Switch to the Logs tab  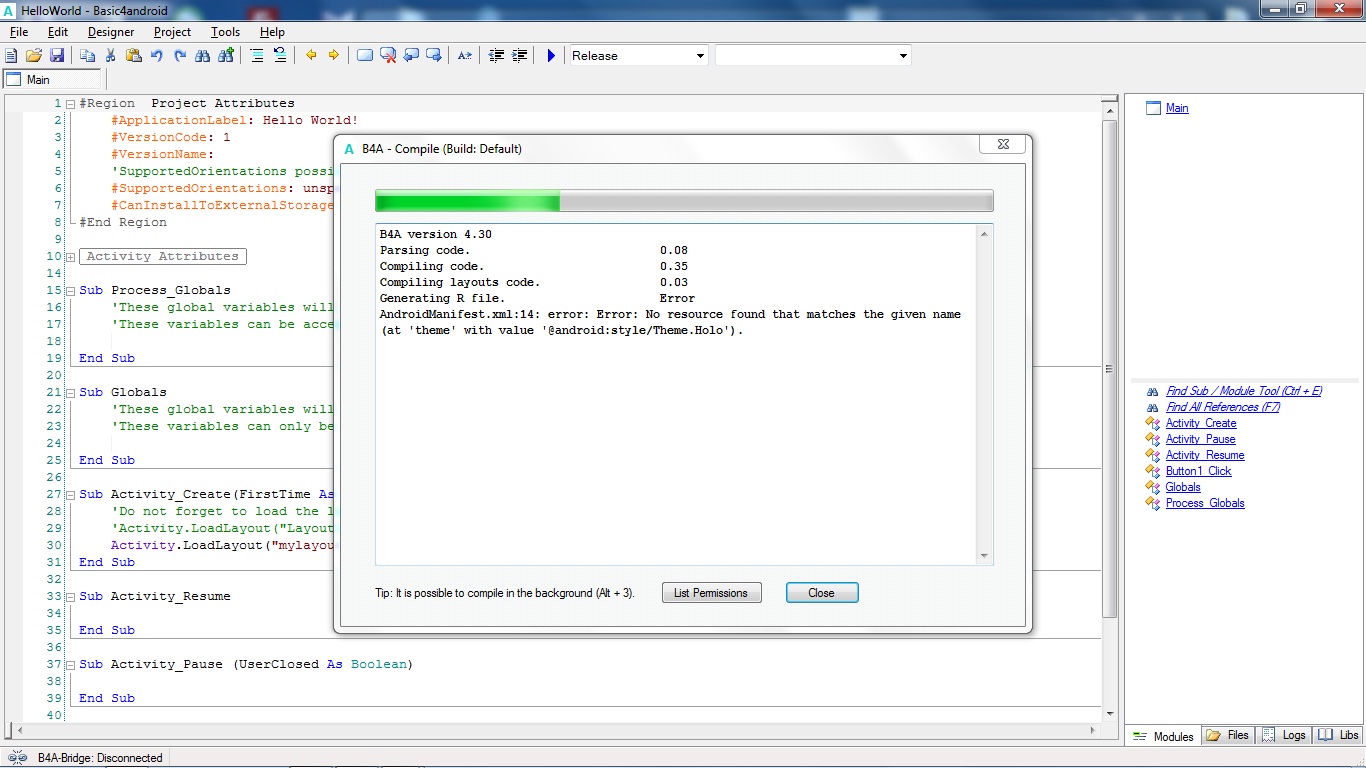pyautogui.click(x=1284, y=735)
